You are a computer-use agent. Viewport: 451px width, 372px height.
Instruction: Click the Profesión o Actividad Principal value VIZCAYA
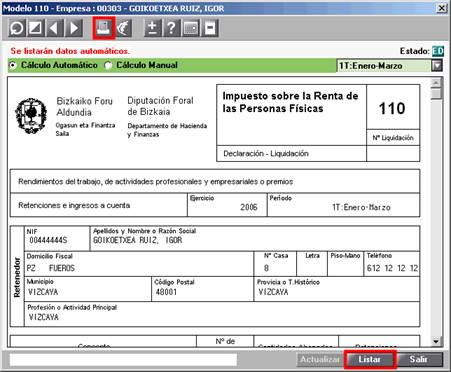[x=43, y=317]
